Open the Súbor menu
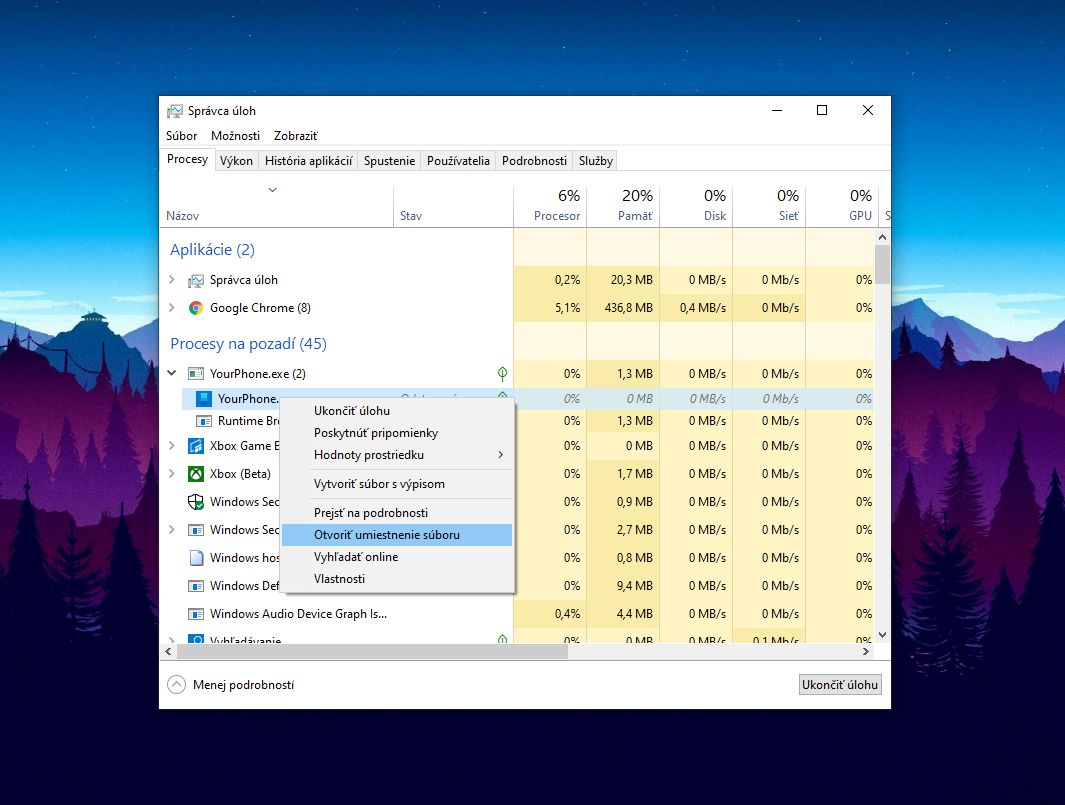Screen dimensions: 1065x805 (181, 136)
